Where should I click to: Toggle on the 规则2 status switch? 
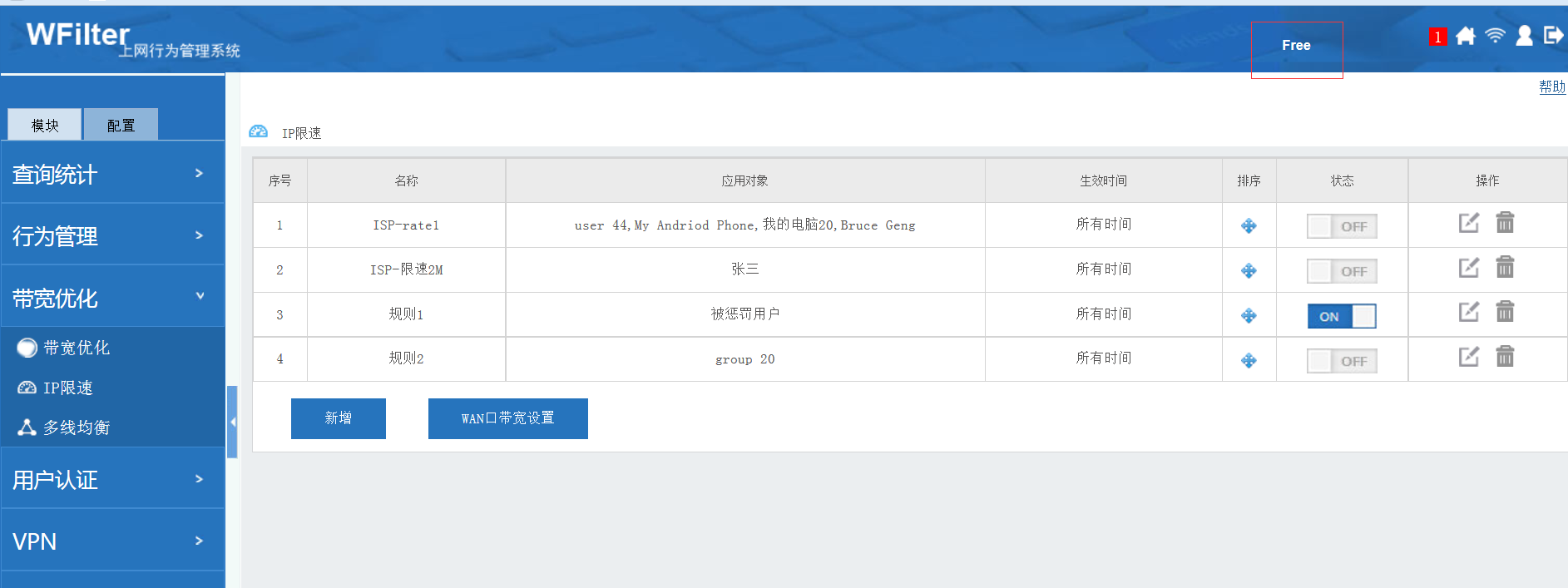pos(1341,361)
